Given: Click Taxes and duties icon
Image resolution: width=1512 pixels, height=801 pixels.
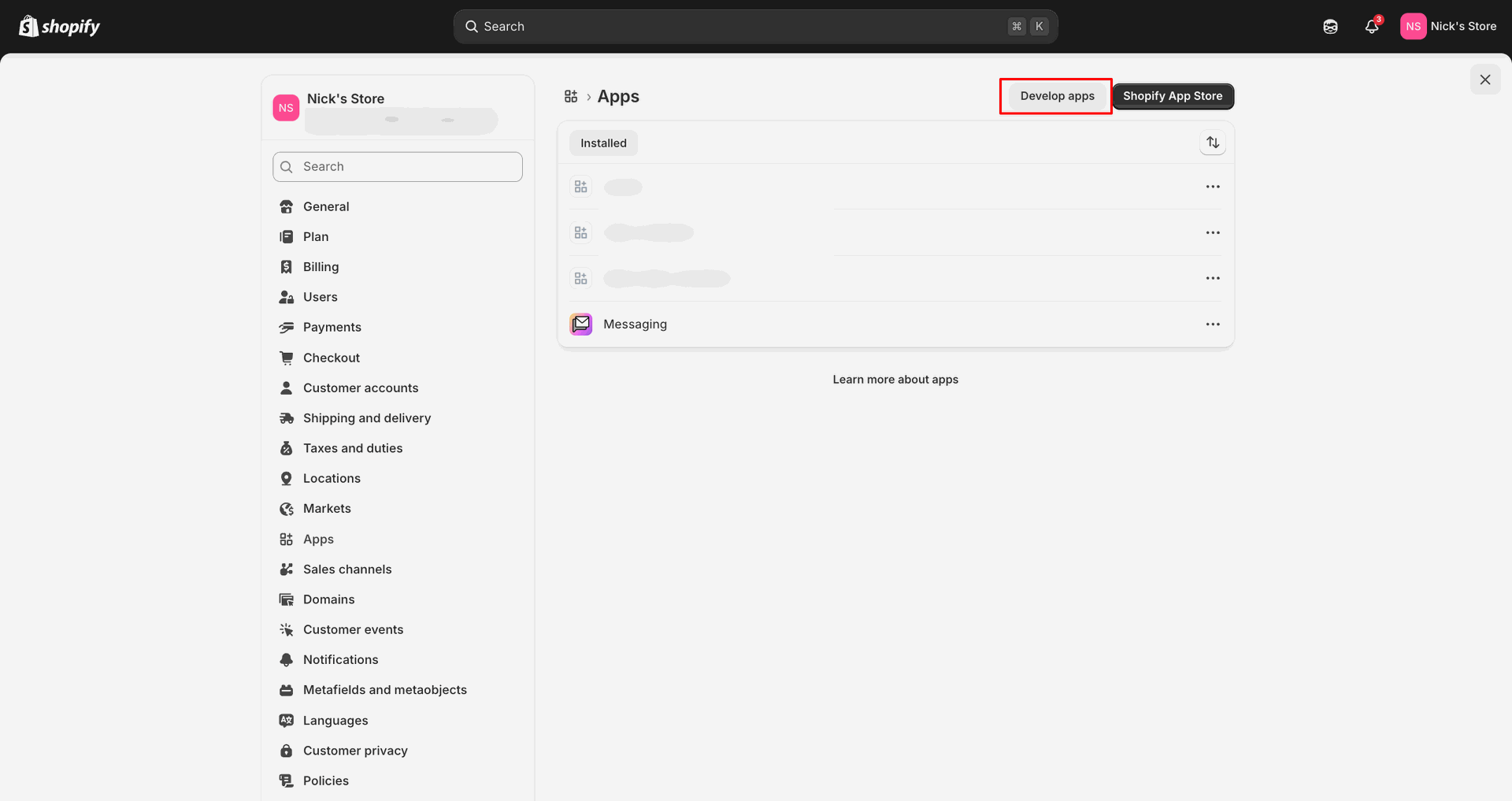Looking at the screenshot, I should click(287, 448).
